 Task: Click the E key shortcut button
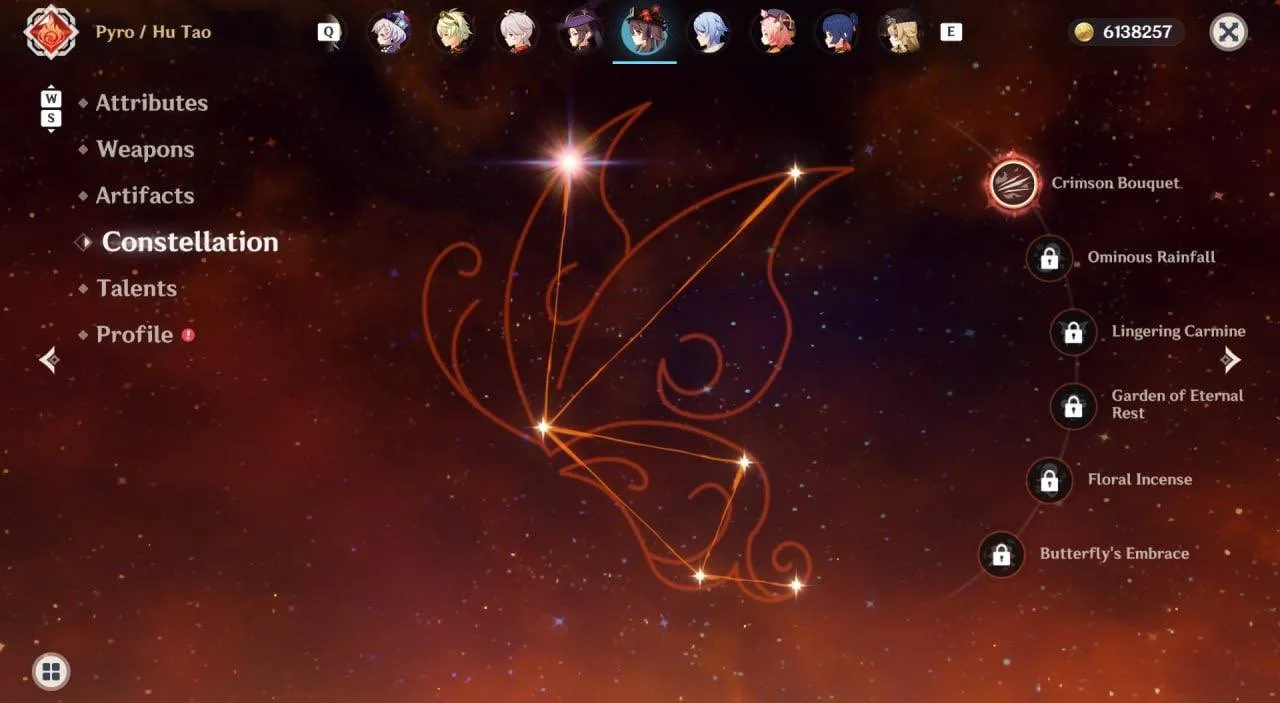(x=951, y=32)
